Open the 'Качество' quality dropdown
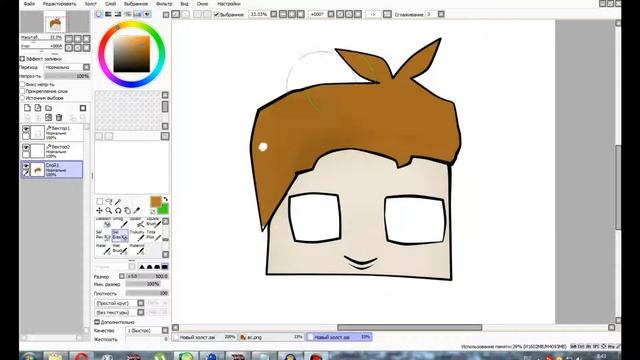The height and width of the screenshot is (360, 640). 147,330
